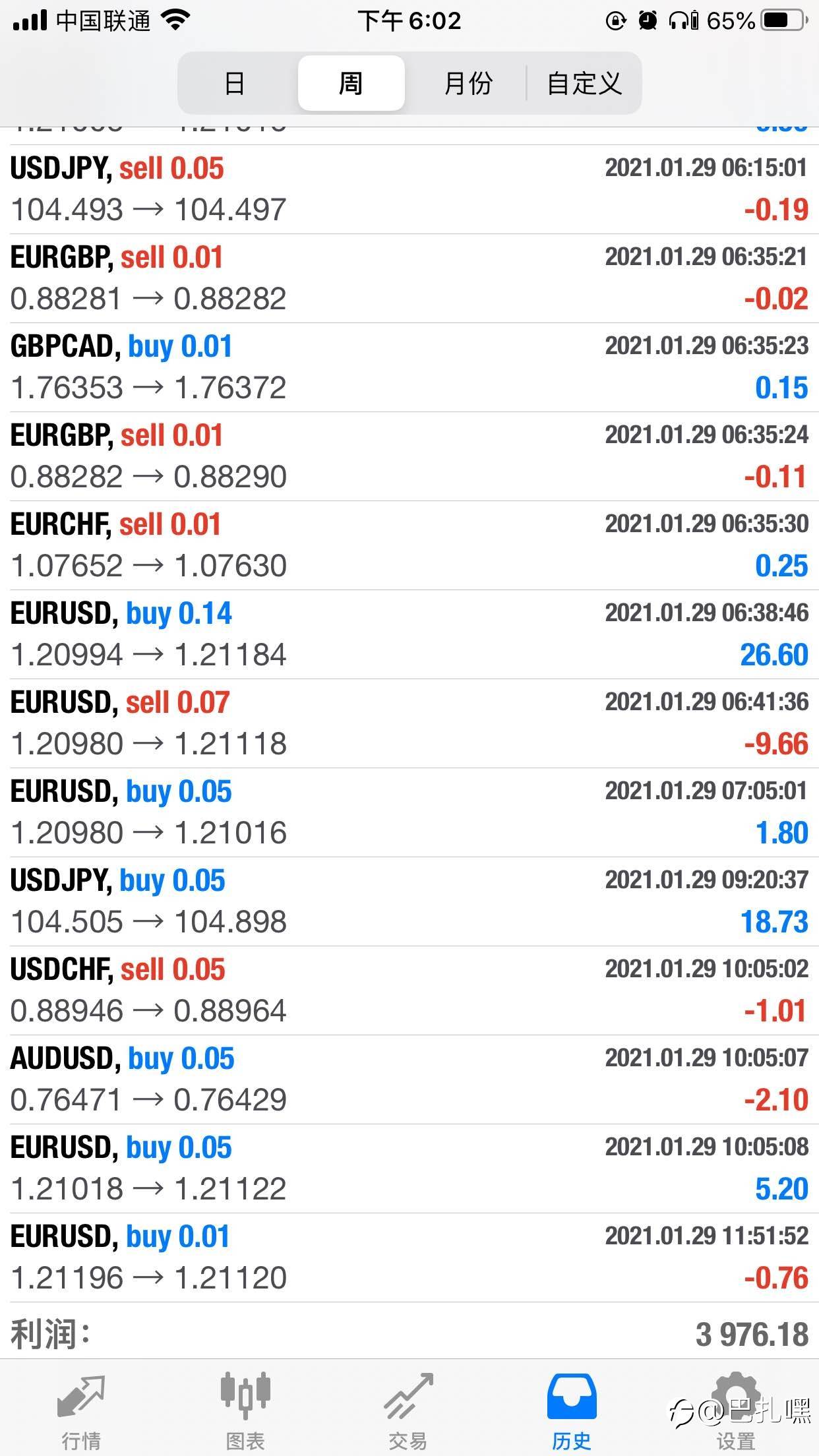Open the EURUSD buy 0.14 trade row
Image resolution: width=819 pixels, height=1456 pixels.
point(409,634)
